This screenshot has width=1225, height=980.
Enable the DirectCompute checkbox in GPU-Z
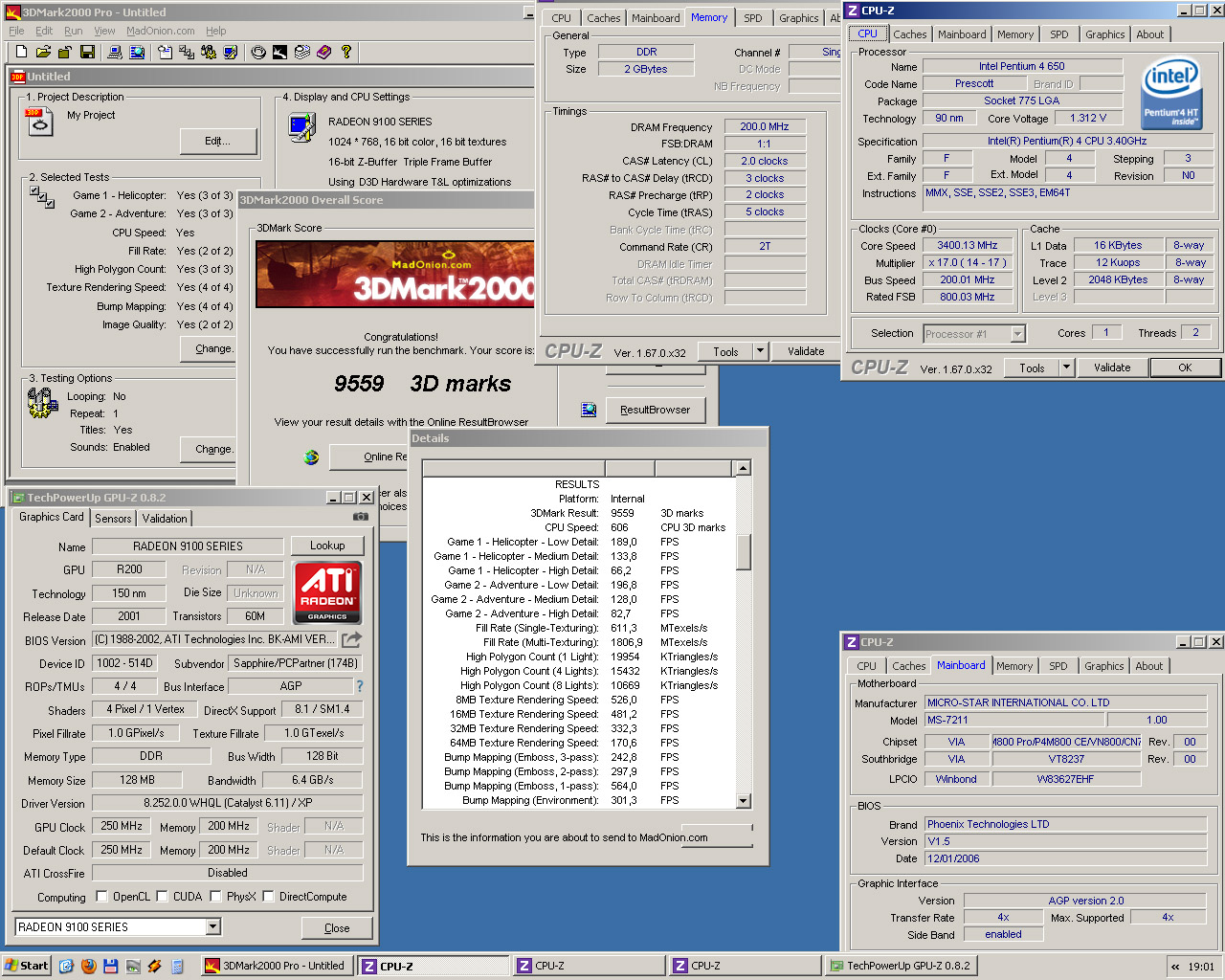[268, 897]
